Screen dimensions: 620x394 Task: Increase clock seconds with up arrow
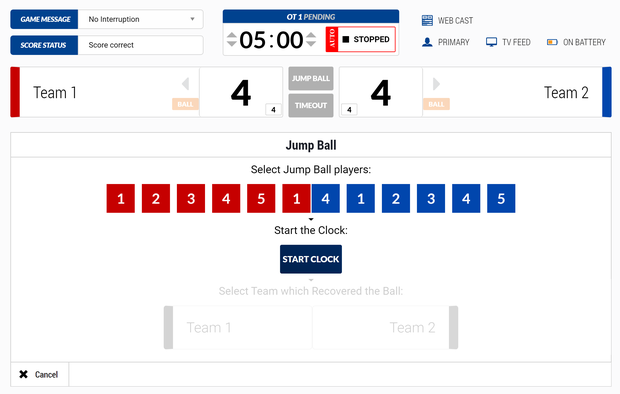click(x=311, y=35)
